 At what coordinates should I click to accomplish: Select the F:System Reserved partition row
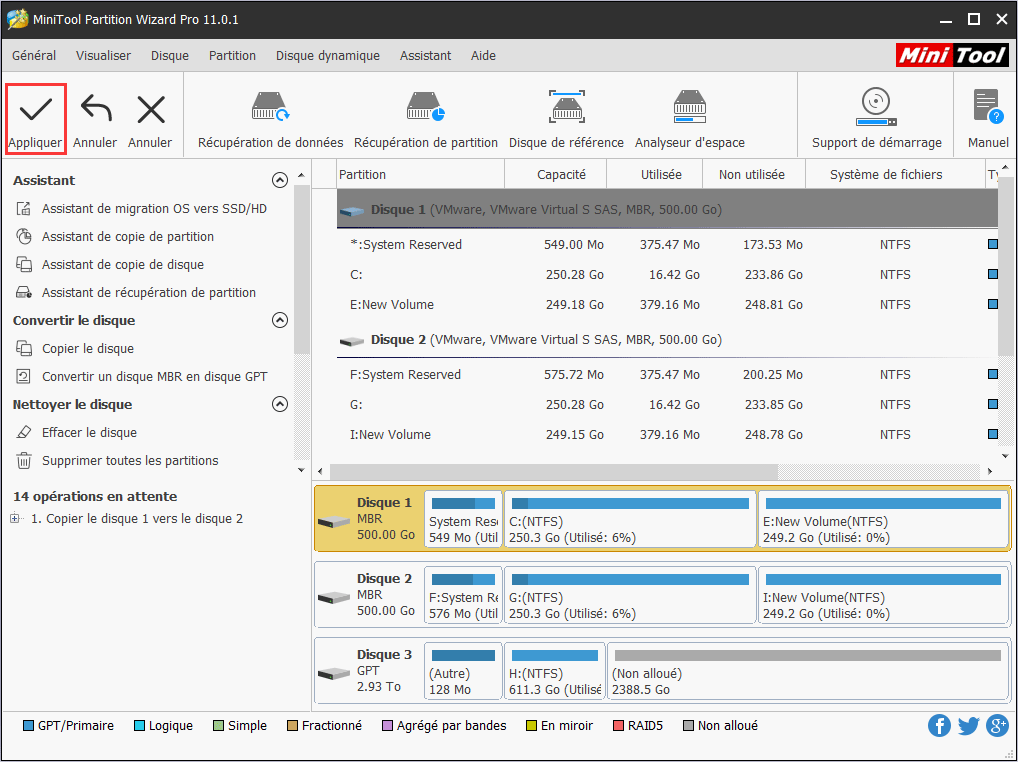(667, 375)
